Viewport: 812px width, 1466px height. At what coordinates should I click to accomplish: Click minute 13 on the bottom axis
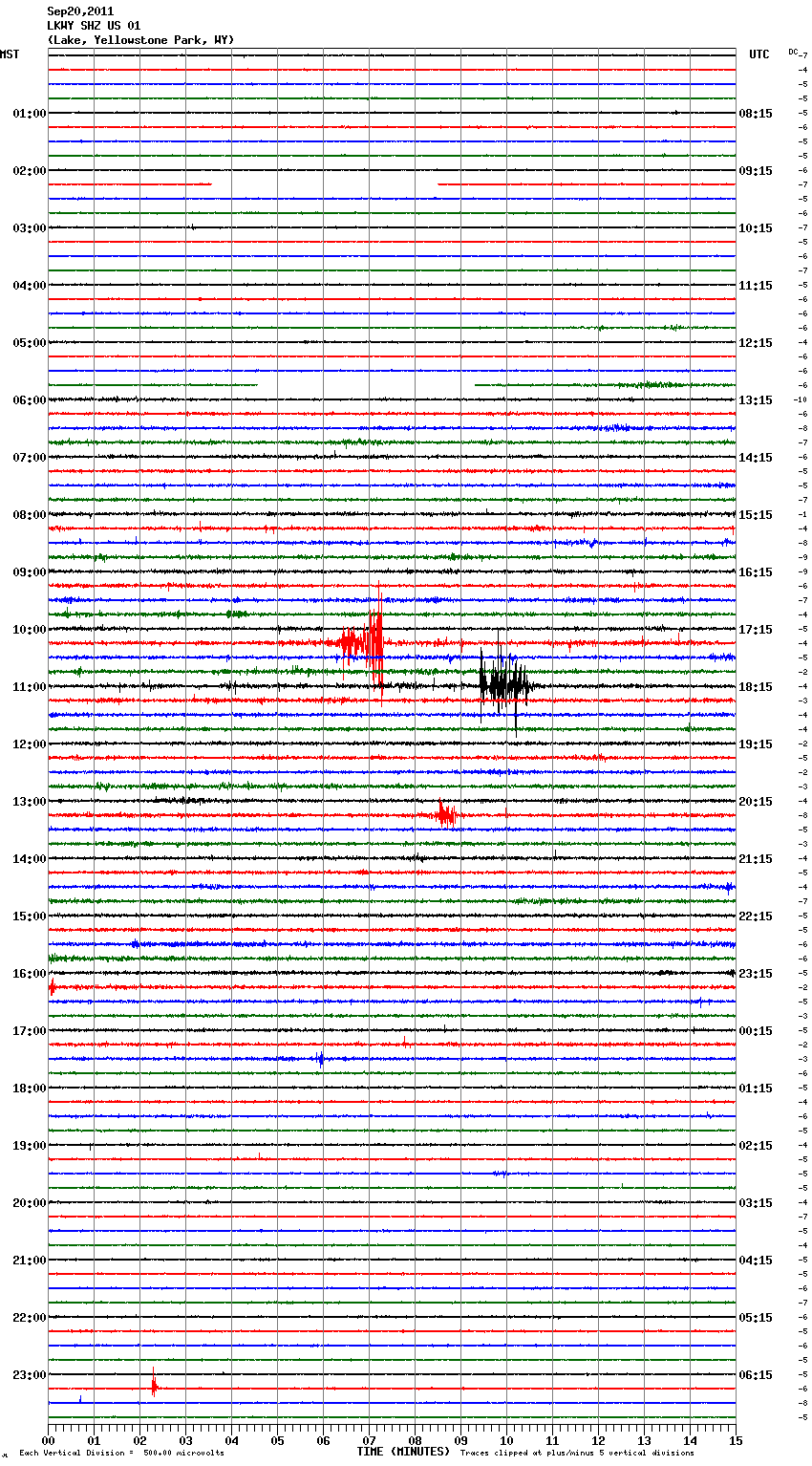click(x=644, y=1440)
